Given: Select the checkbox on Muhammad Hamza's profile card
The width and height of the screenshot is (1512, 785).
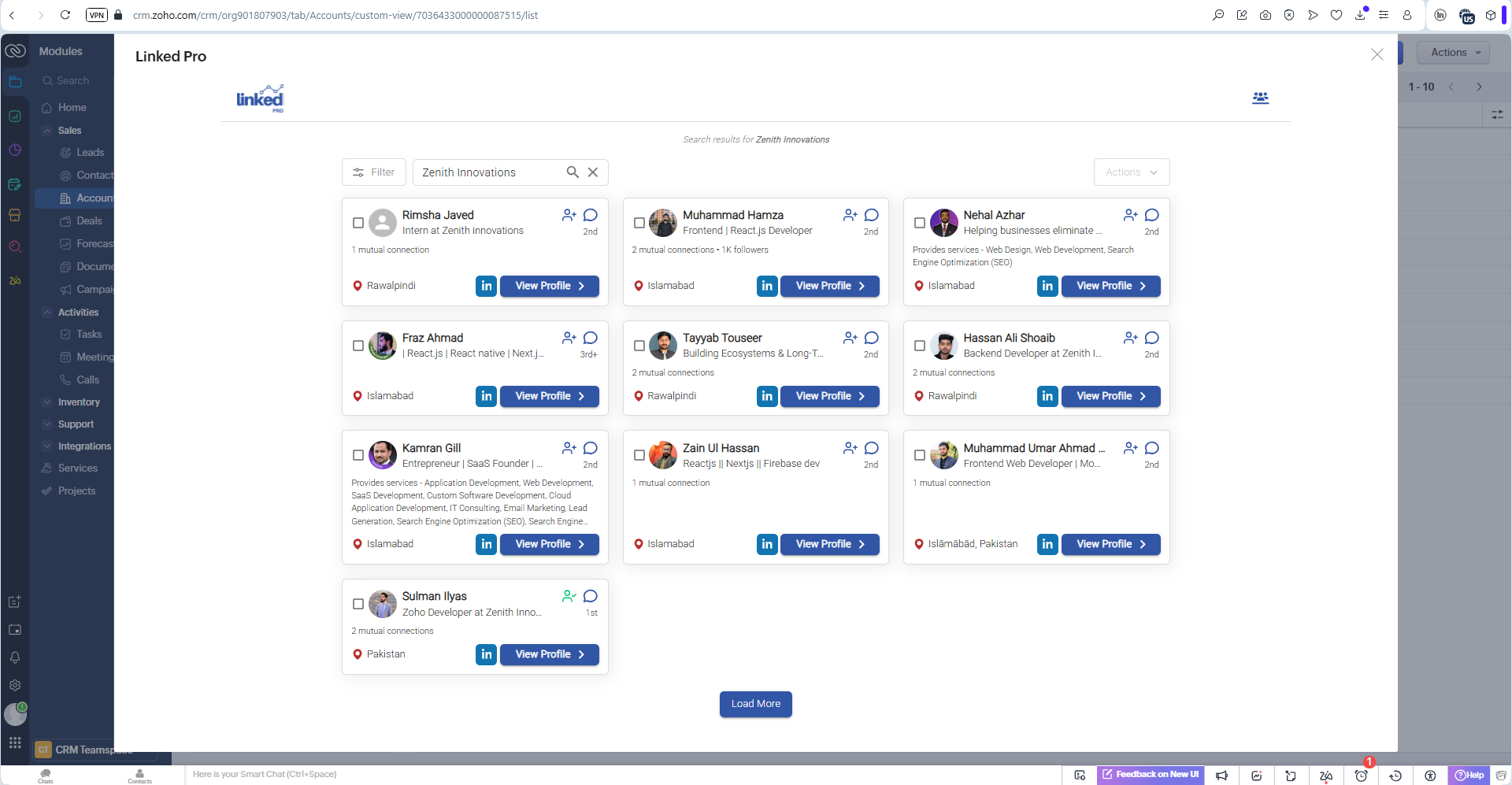Looking at the screenshot, I should [x=639, y=223].
